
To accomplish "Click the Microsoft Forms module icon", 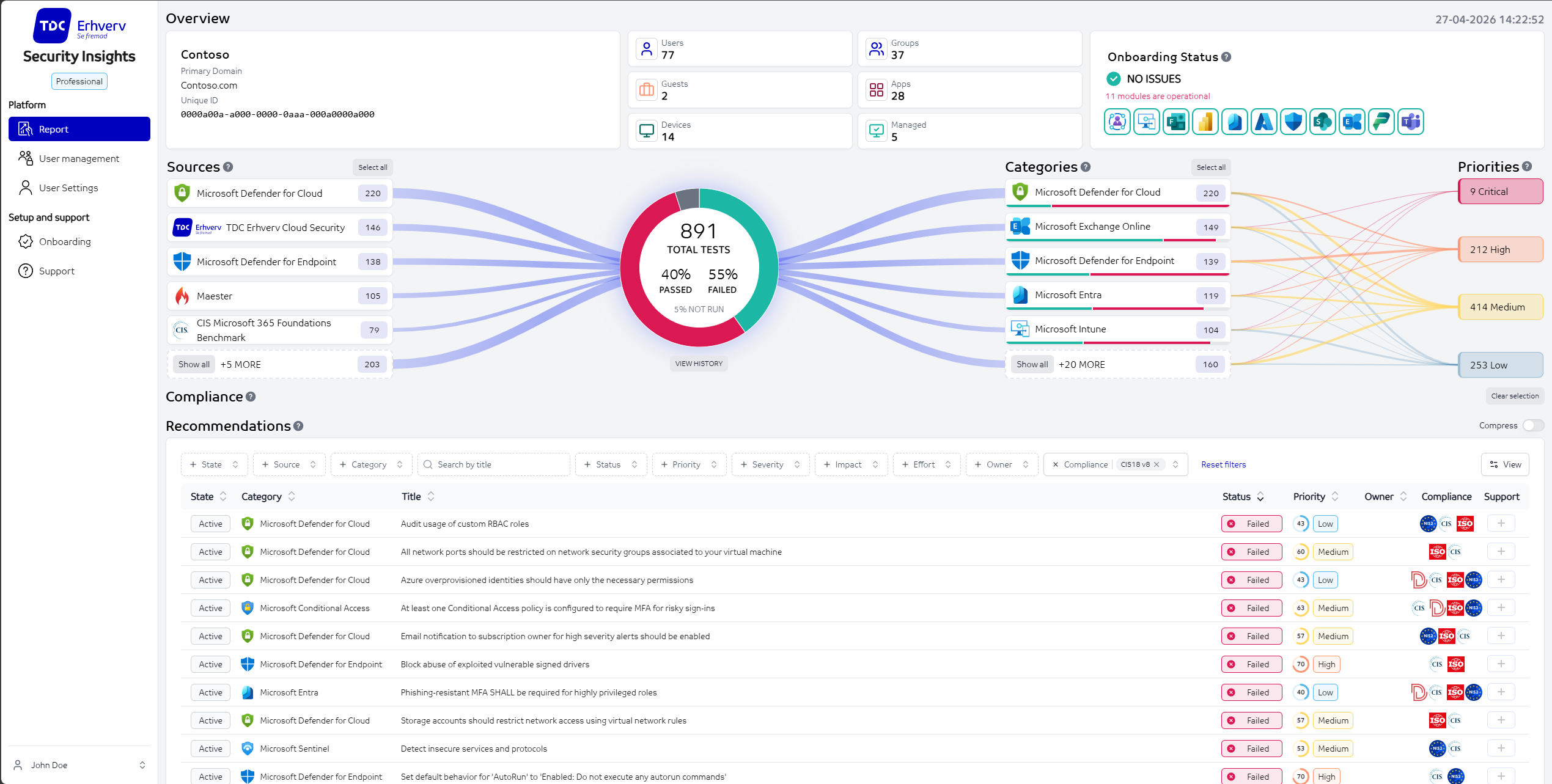I will pos(1176,122).
